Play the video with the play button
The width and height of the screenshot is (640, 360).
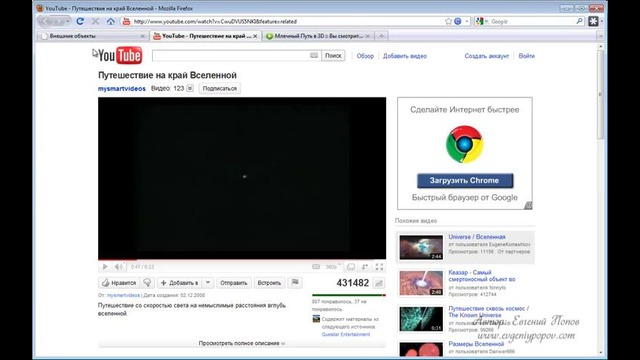click(105, 267)
